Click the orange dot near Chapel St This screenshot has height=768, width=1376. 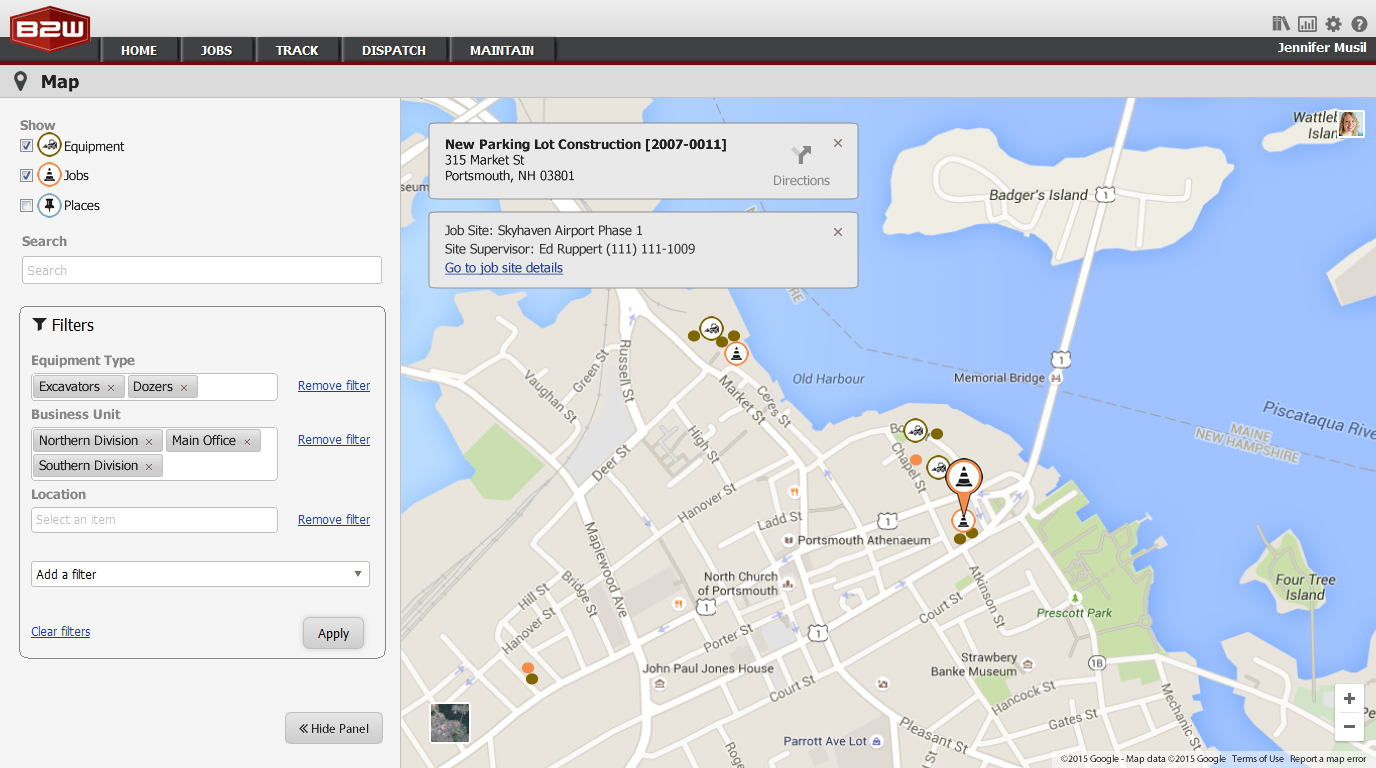click(x=915, y=460)
